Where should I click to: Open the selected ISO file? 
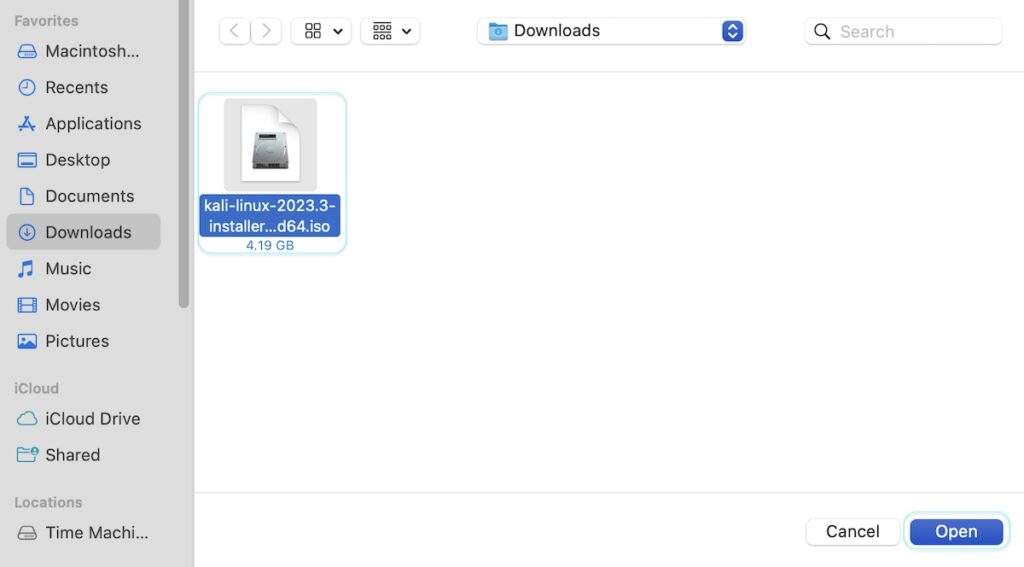(x=956, y=532)
